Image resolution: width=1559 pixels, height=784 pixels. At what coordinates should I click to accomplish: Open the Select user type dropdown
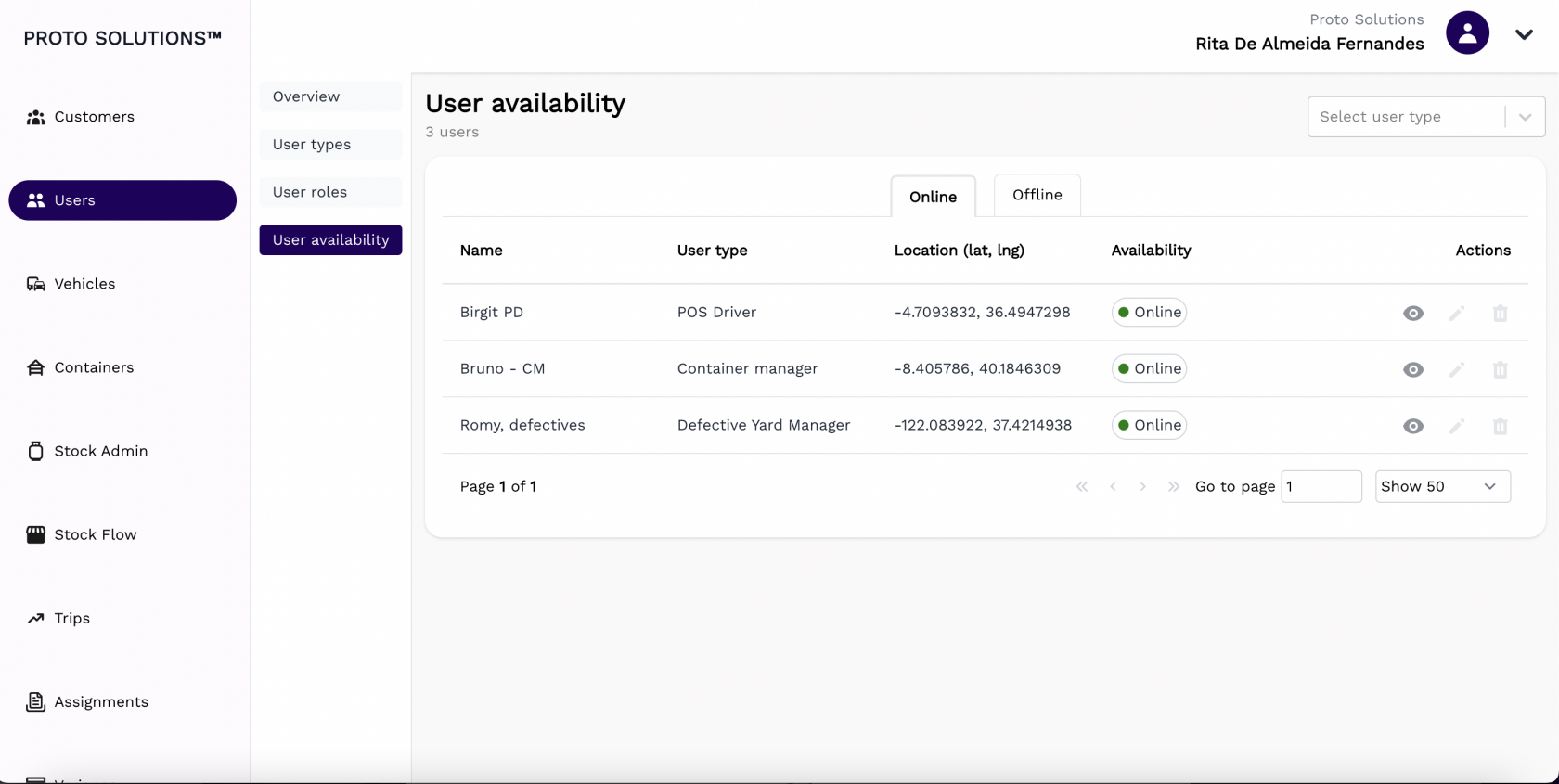click(x=1426, y=117)
